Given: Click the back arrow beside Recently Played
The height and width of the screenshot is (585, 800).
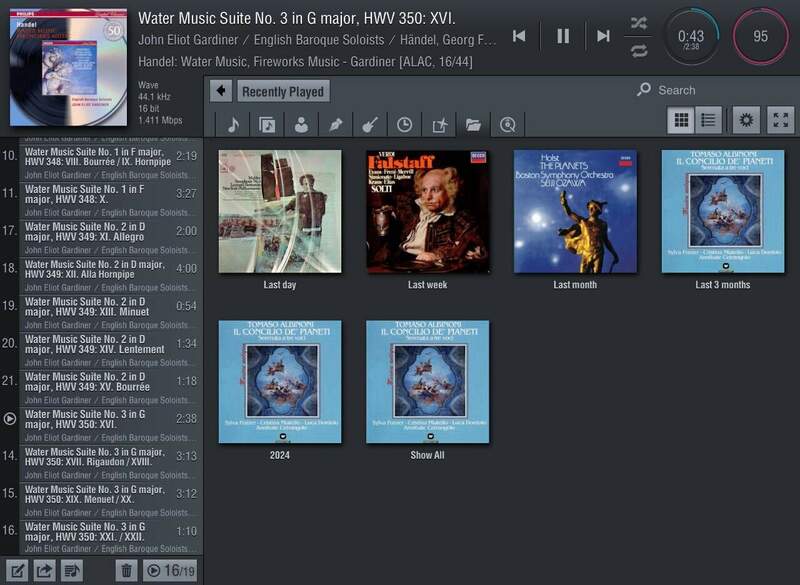Looking at the screenshot, I should [221, 91].
